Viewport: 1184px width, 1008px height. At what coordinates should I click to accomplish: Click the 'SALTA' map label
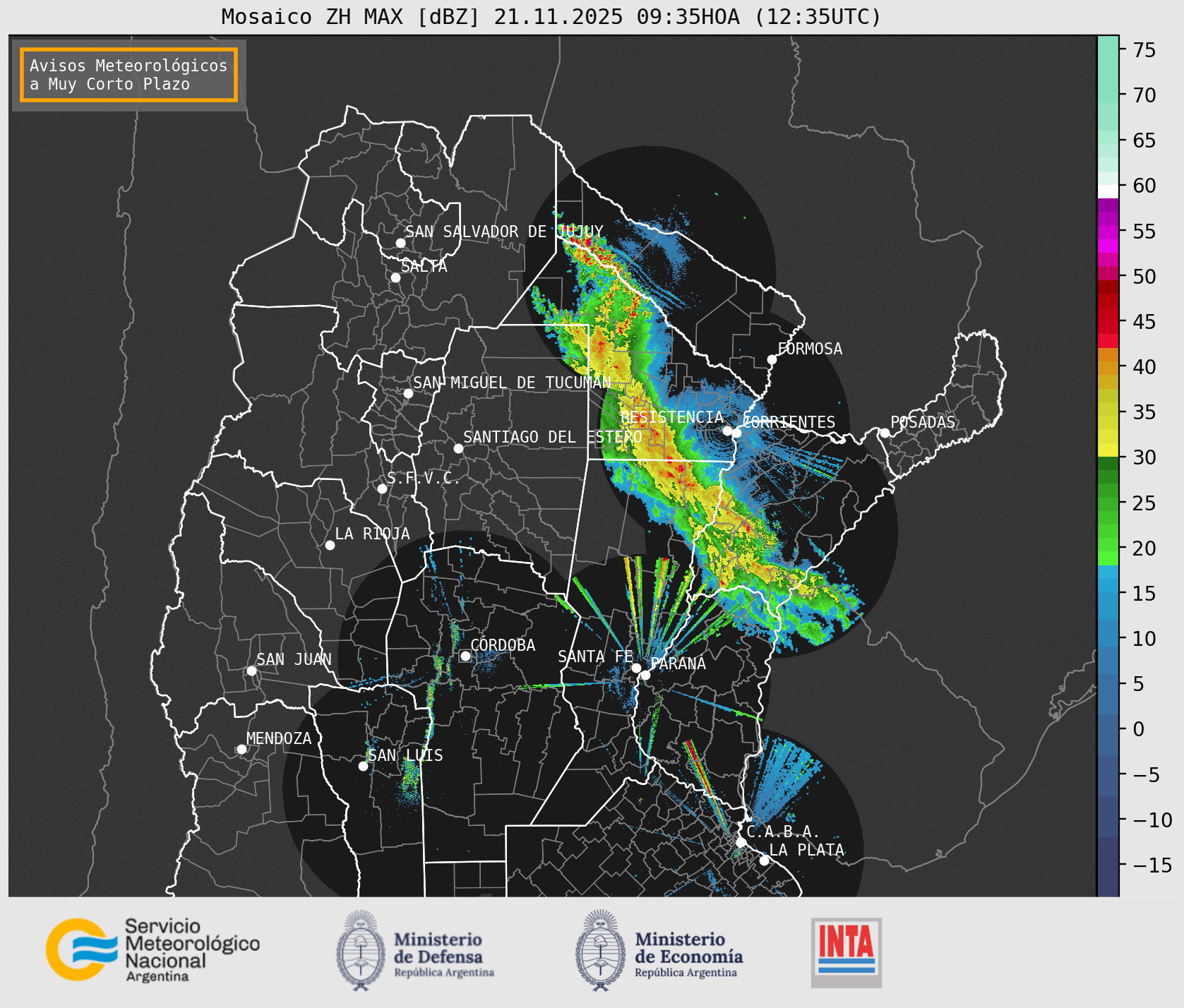[424, 266]
